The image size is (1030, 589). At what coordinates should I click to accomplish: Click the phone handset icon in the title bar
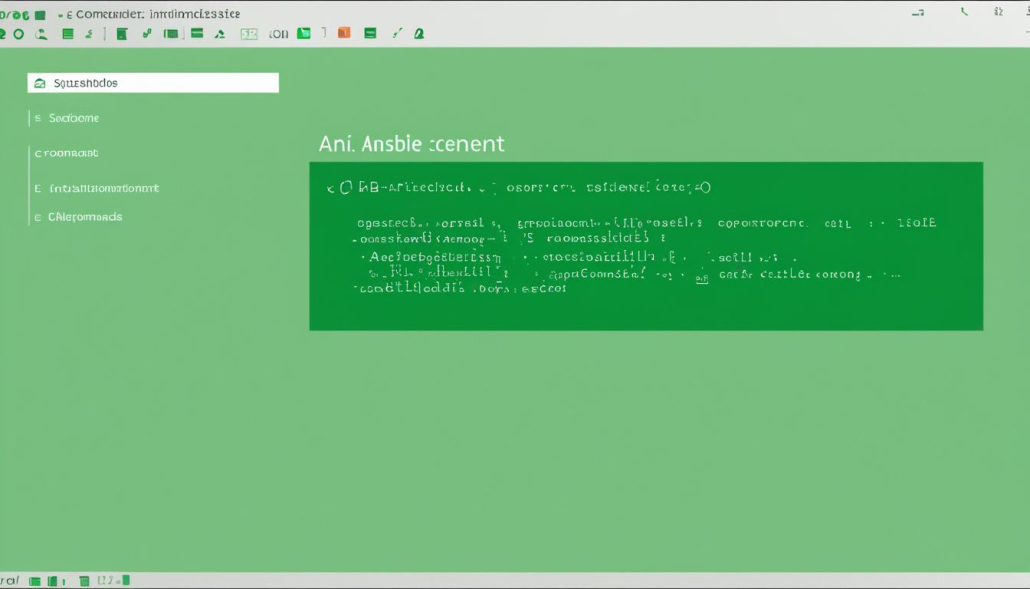pos(964,12)
